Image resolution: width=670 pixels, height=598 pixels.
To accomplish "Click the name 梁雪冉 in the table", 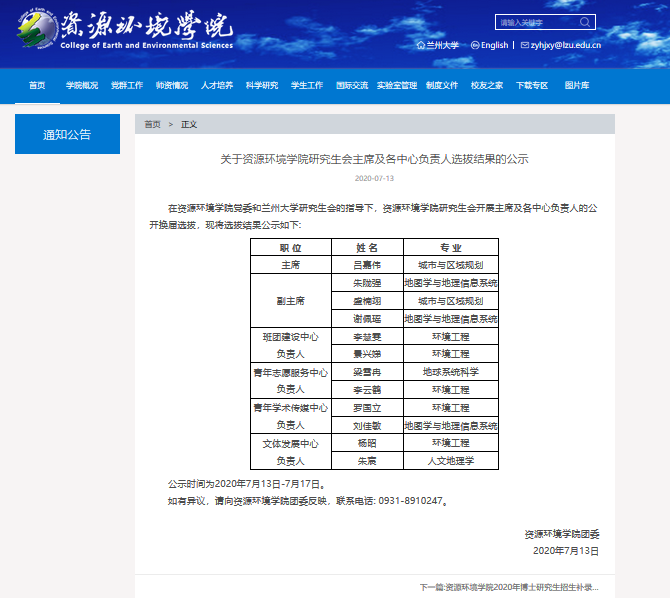I will tap(367, 372).
